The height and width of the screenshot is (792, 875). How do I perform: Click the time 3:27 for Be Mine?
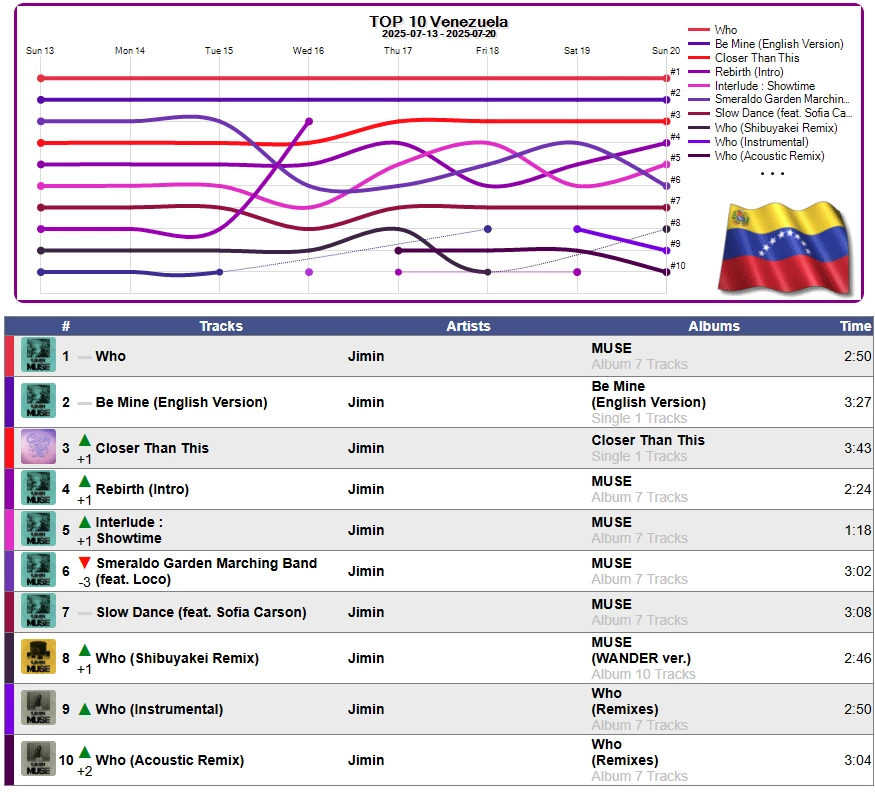click(x=857, y=402)
